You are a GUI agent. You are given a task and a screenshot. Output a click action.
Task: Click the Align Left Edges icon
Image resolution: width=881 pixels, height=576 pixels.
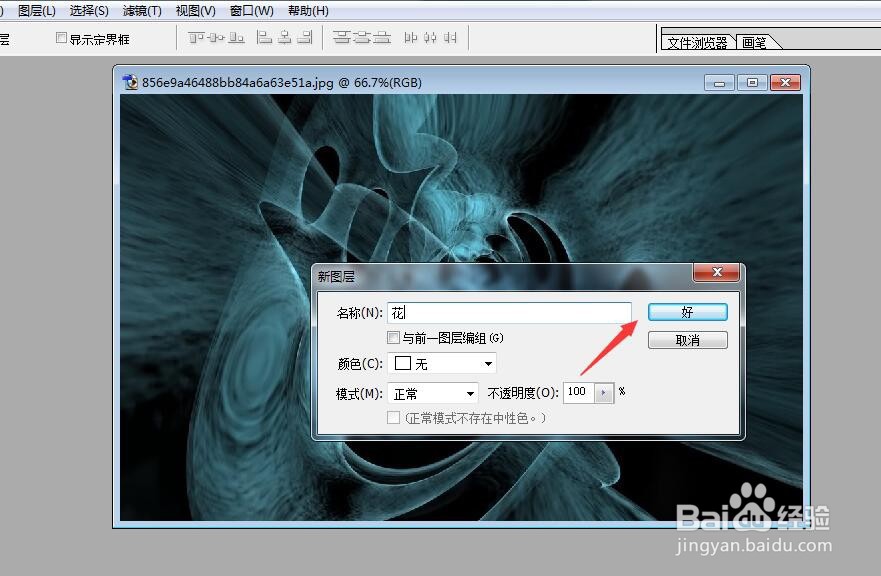point(264,38)
